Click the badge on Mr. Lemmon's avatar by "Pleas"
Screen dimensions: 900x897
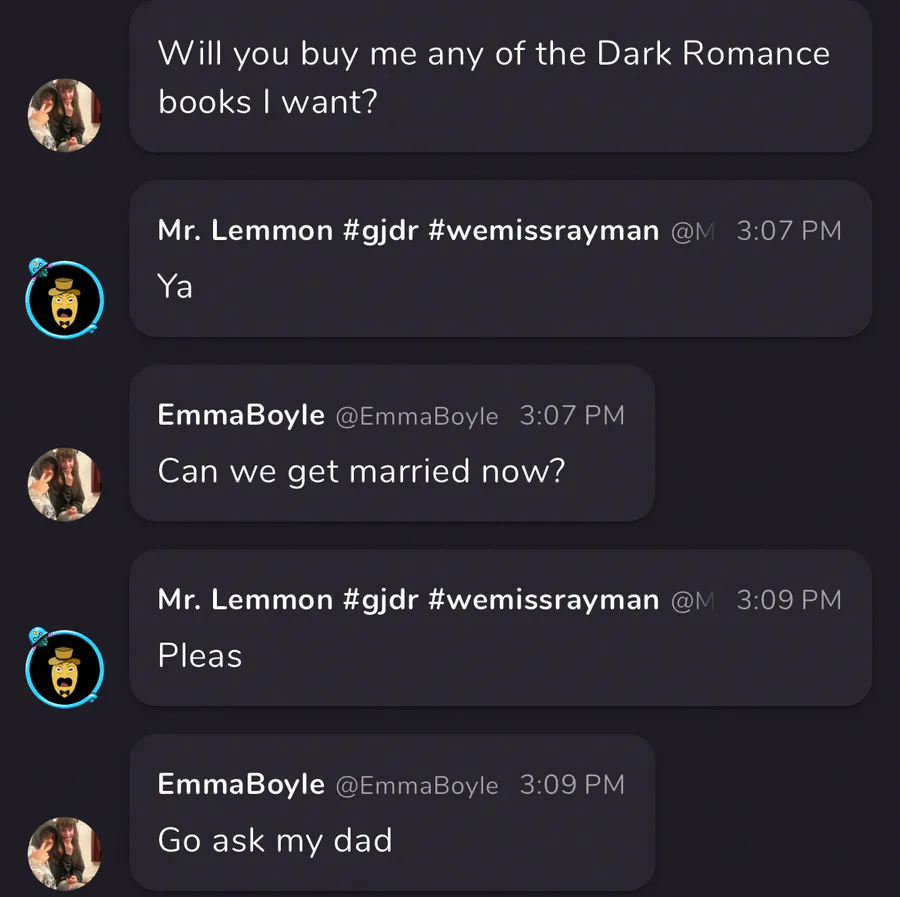pyautogui.click(x=38, y=636)
